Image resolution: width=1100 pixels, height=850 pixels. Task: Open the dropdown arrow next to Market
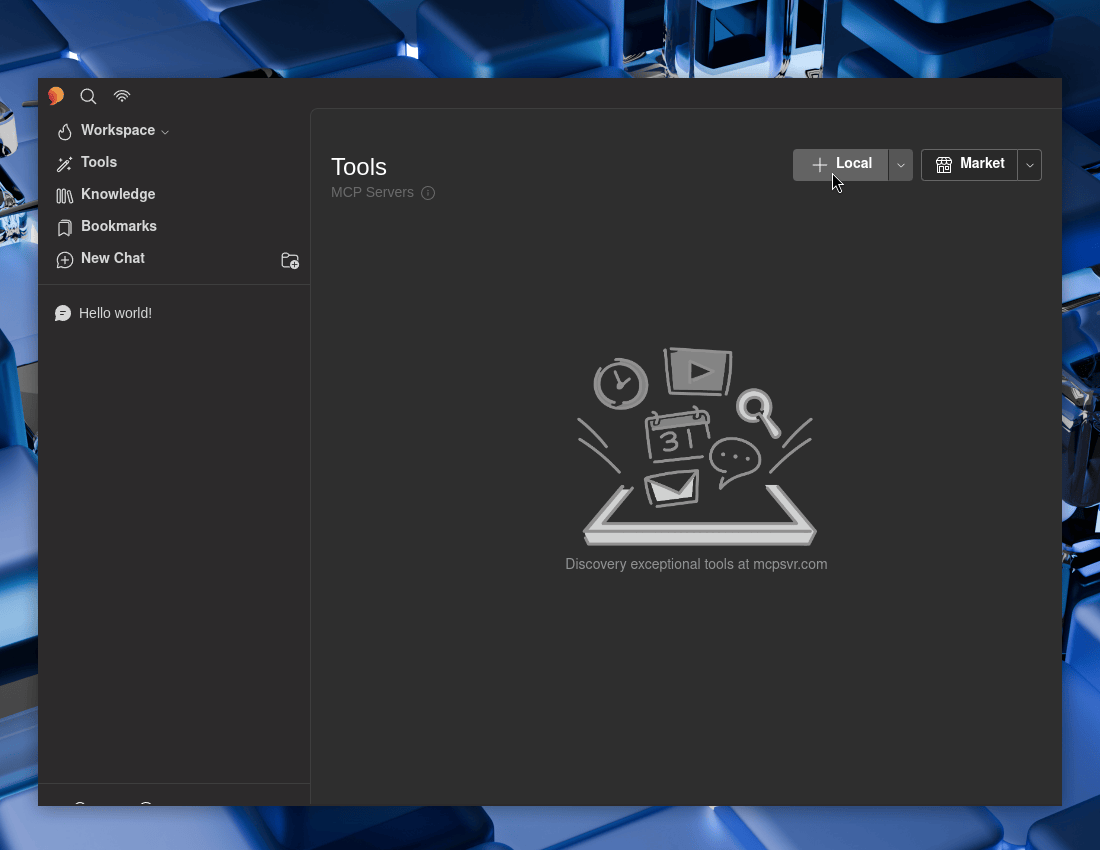[1029, 164]
